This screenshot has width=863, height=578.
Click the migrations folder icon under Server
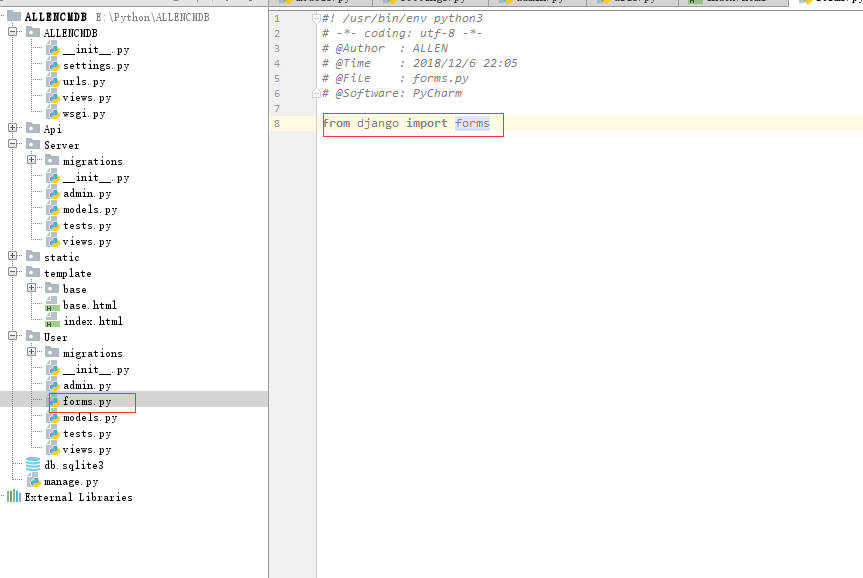(52, 160)
